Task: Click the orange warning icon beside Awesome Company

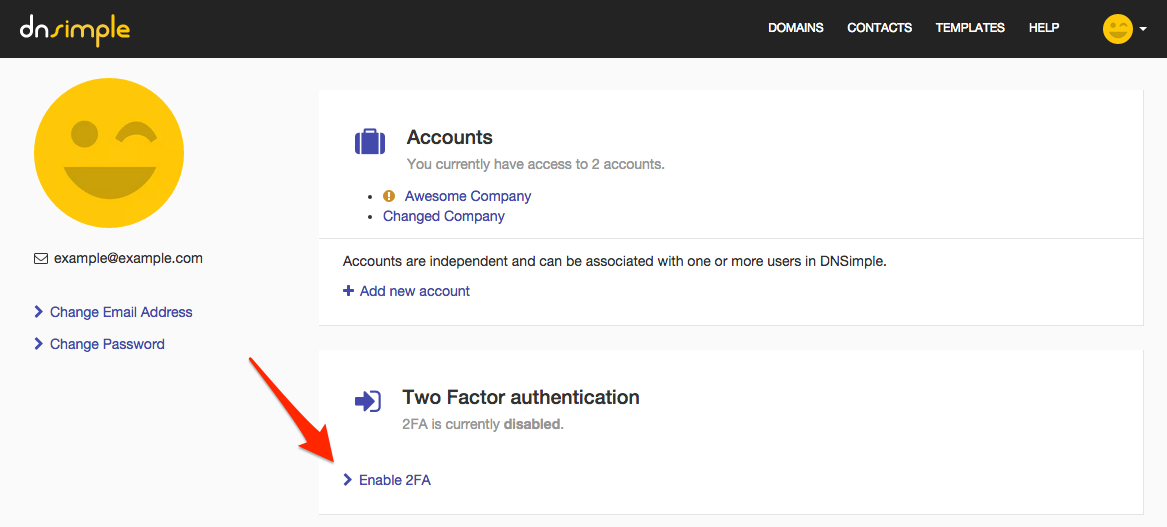Action: click(389, 196)
